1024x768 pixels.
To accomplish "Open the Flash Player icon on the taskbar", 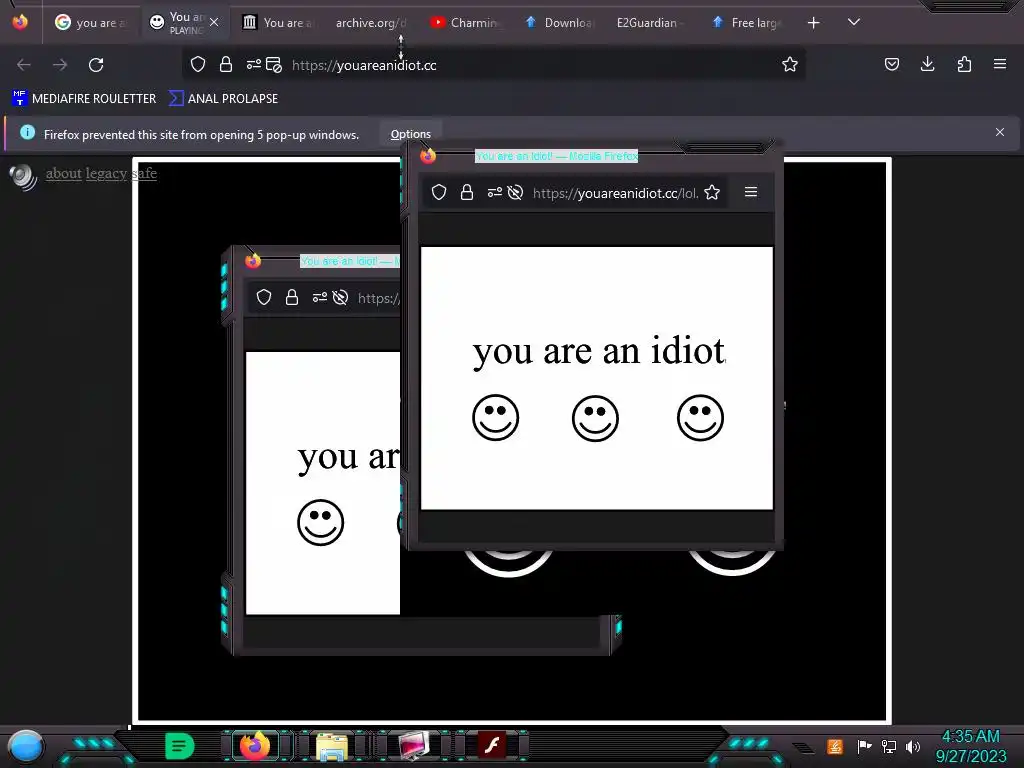I will [492, 745].
